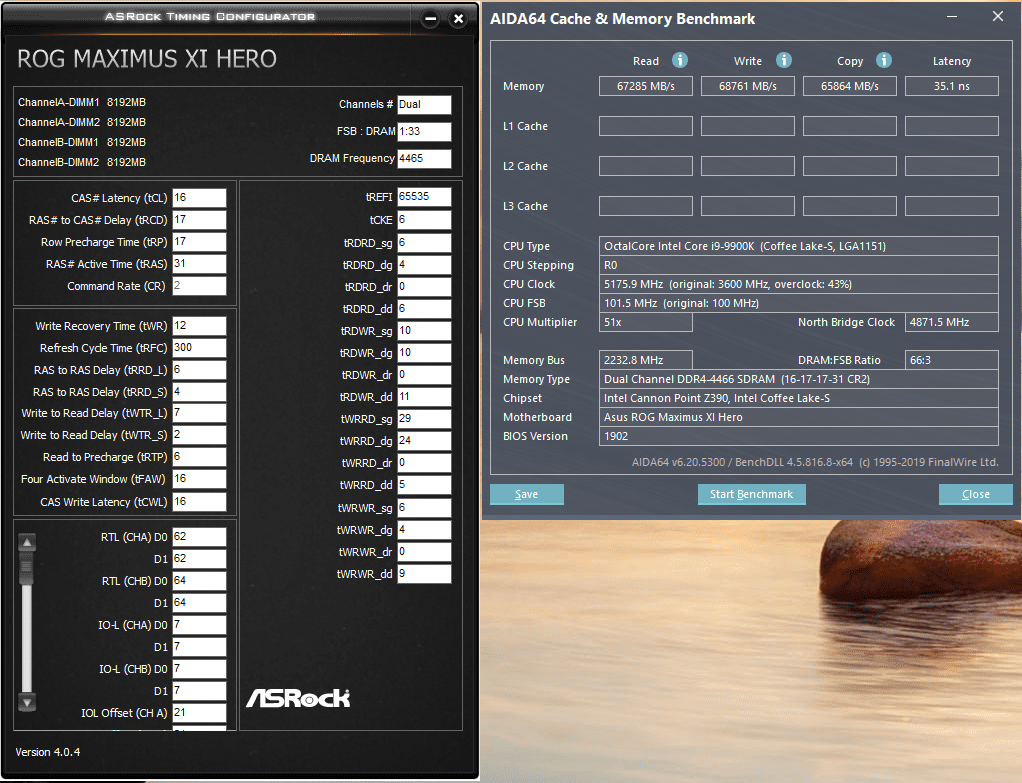Click the ChannelA-DIMM1 8192MB entry
The image size is (1022, 783).
(82, 102)
